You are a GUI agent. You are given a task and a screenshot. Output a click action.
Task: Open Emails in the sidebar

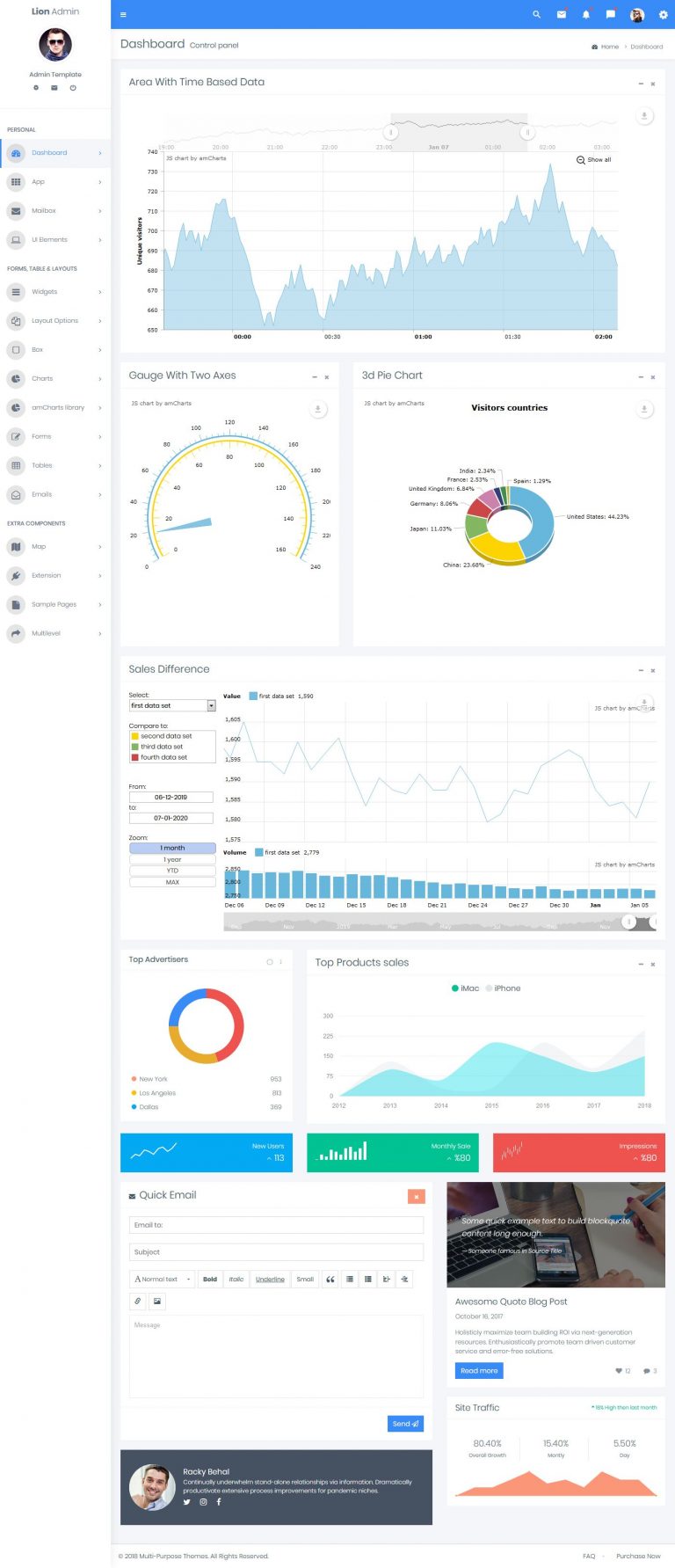(55, 495)
